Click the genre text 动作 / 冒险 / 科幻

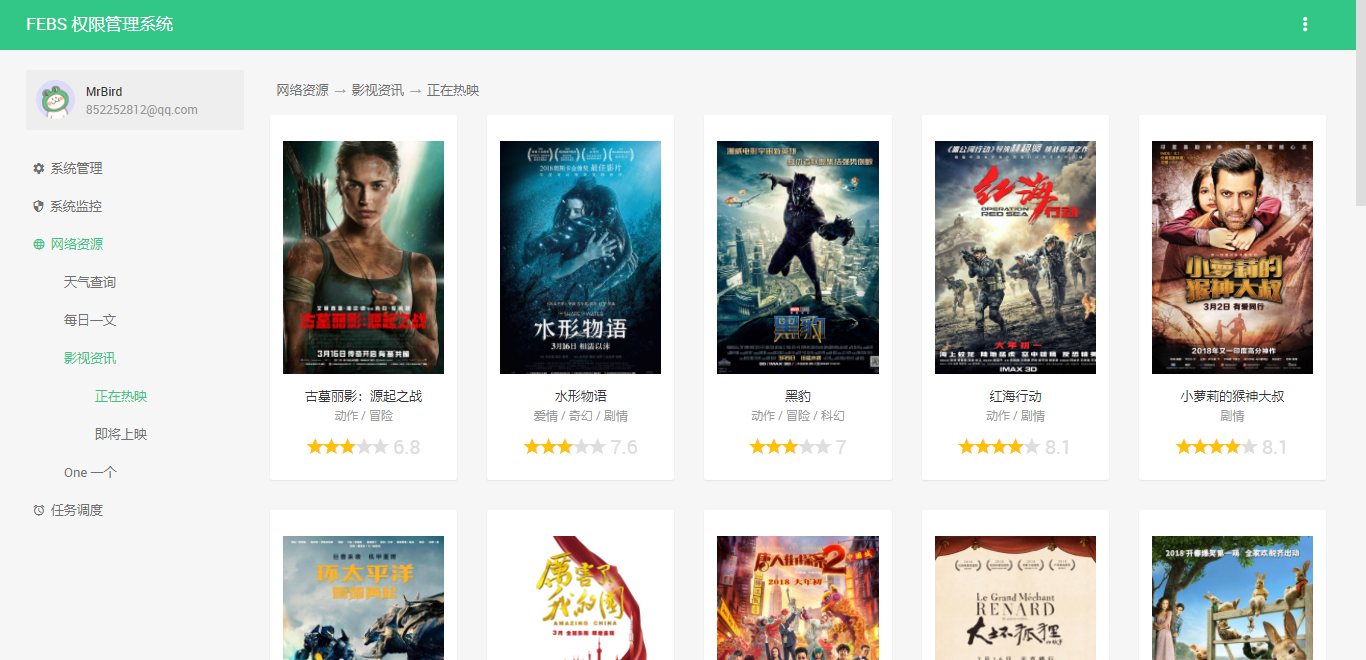tap(798, 416)
